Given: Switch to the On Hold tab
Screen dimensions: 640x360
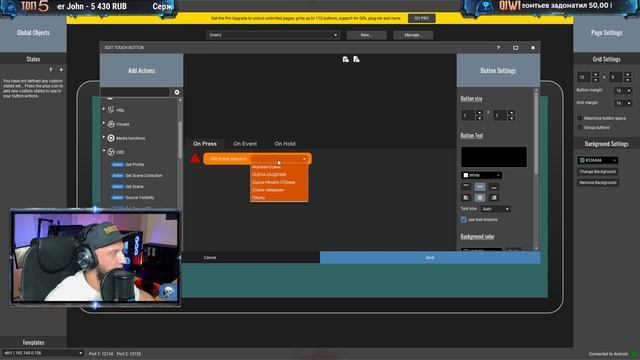Looking at the screenshot, I should coord(285,144).
